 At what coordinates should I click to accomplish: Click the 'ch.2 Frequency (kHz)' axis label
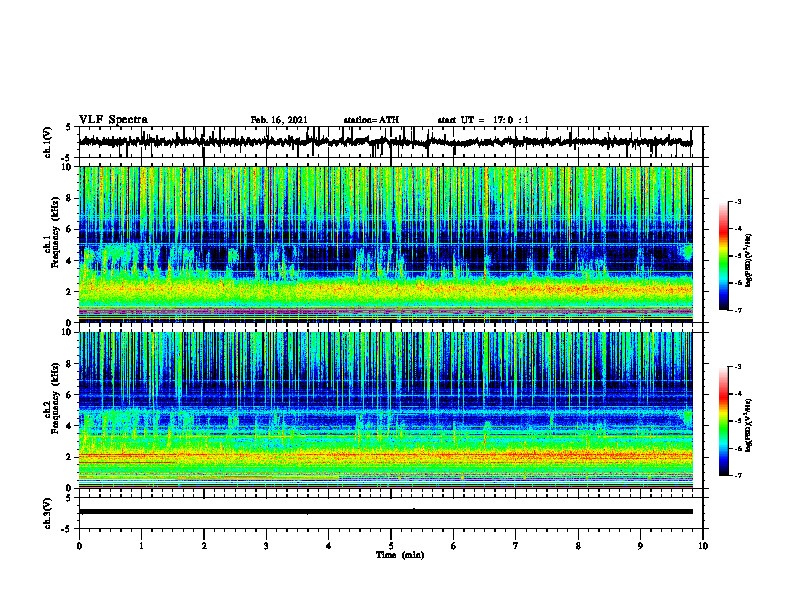pos(52,398)
